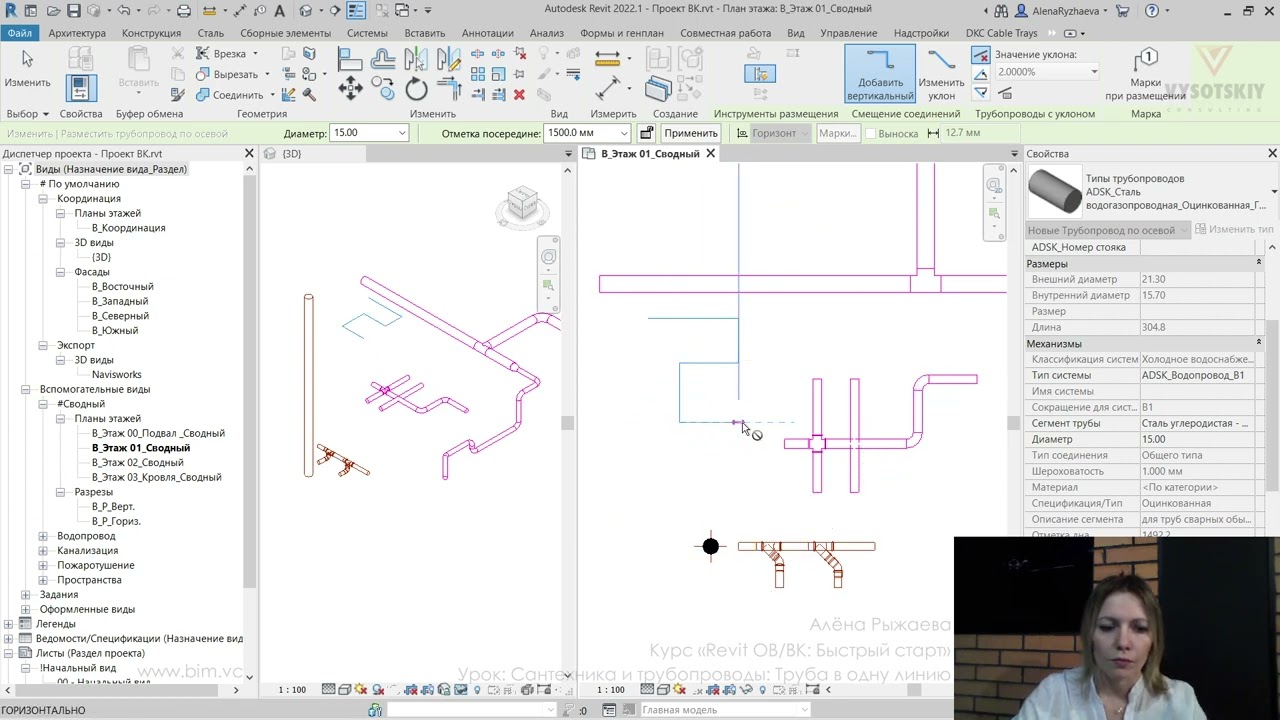This screenshot has width=1280, height=720.
Task: Select Add Vertical offset connection tool
Action: point(880,74)
